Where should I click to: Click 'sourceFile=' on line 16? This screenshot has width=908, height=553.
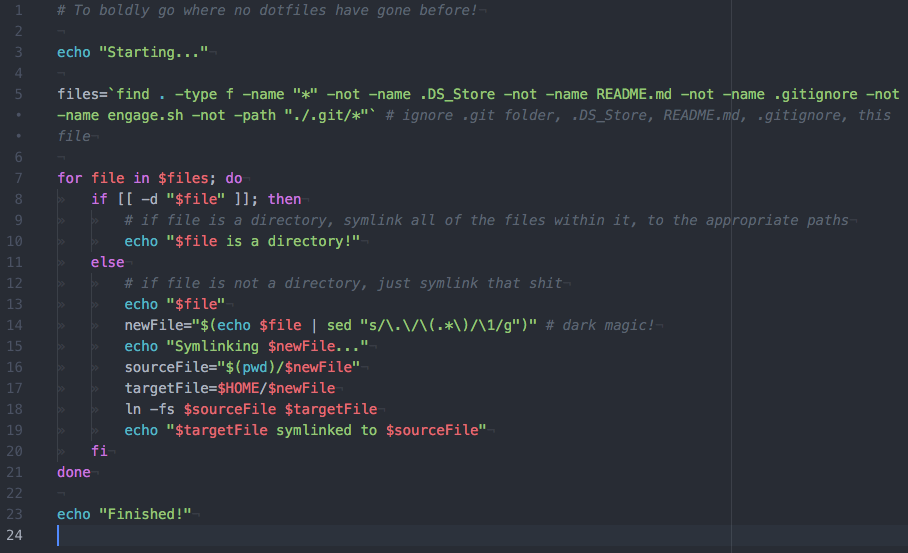pyautogui.click(x=171, y=367)
